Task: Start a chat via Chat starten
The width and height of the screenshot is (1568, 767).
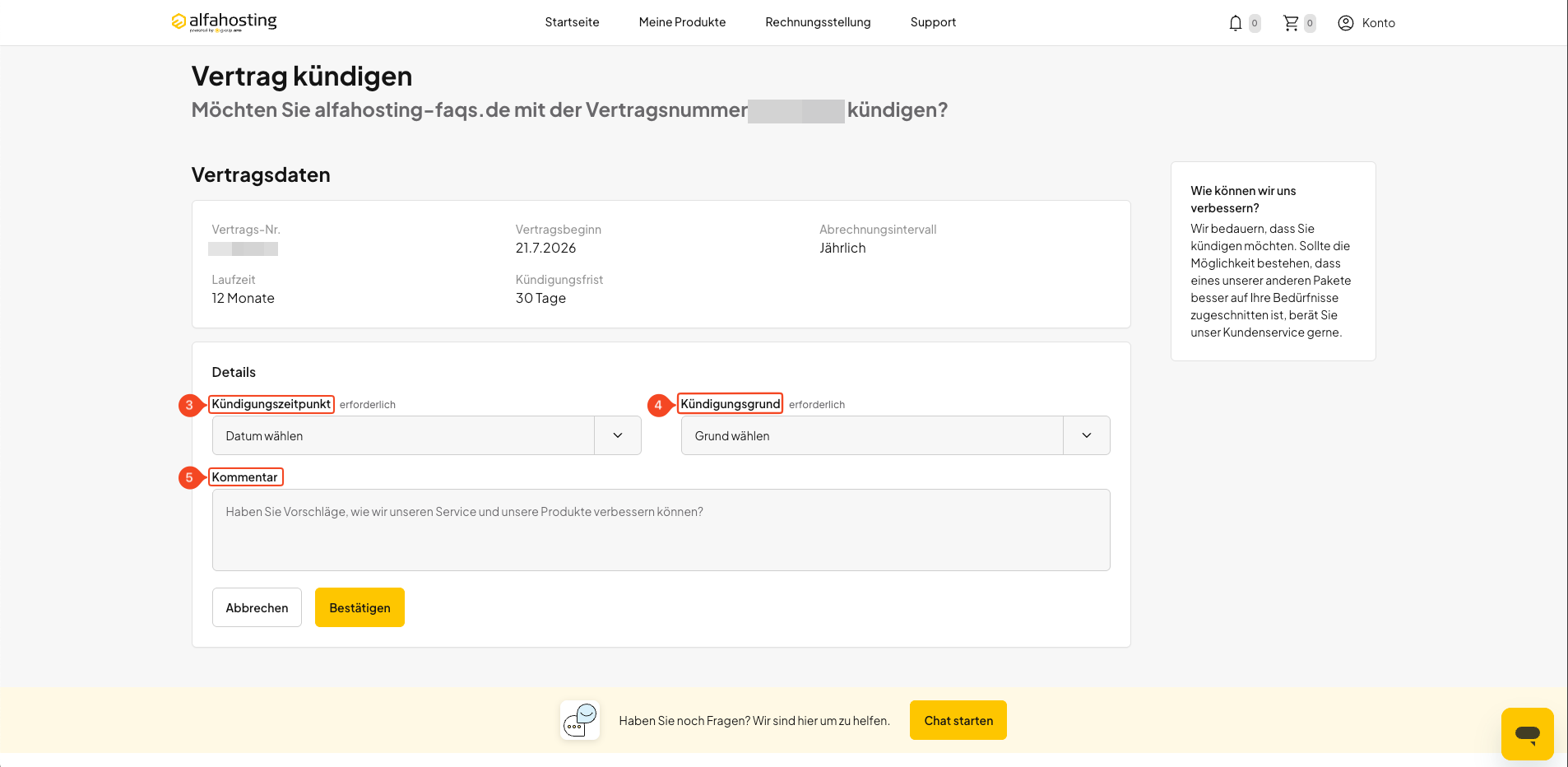Action: 958,720
